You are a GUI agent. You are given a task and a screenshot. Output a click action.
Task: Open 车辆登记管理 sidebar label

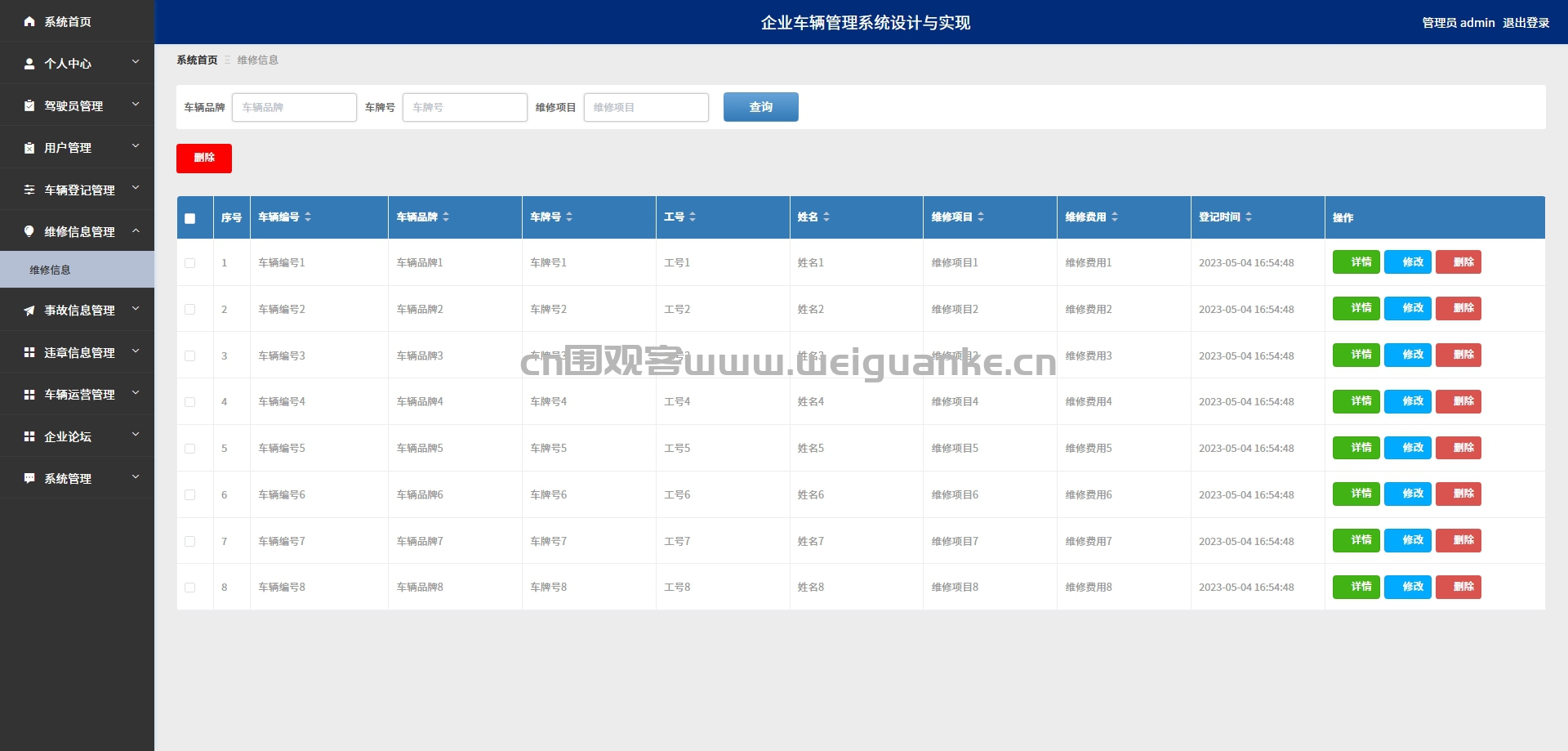pos(79,190)
